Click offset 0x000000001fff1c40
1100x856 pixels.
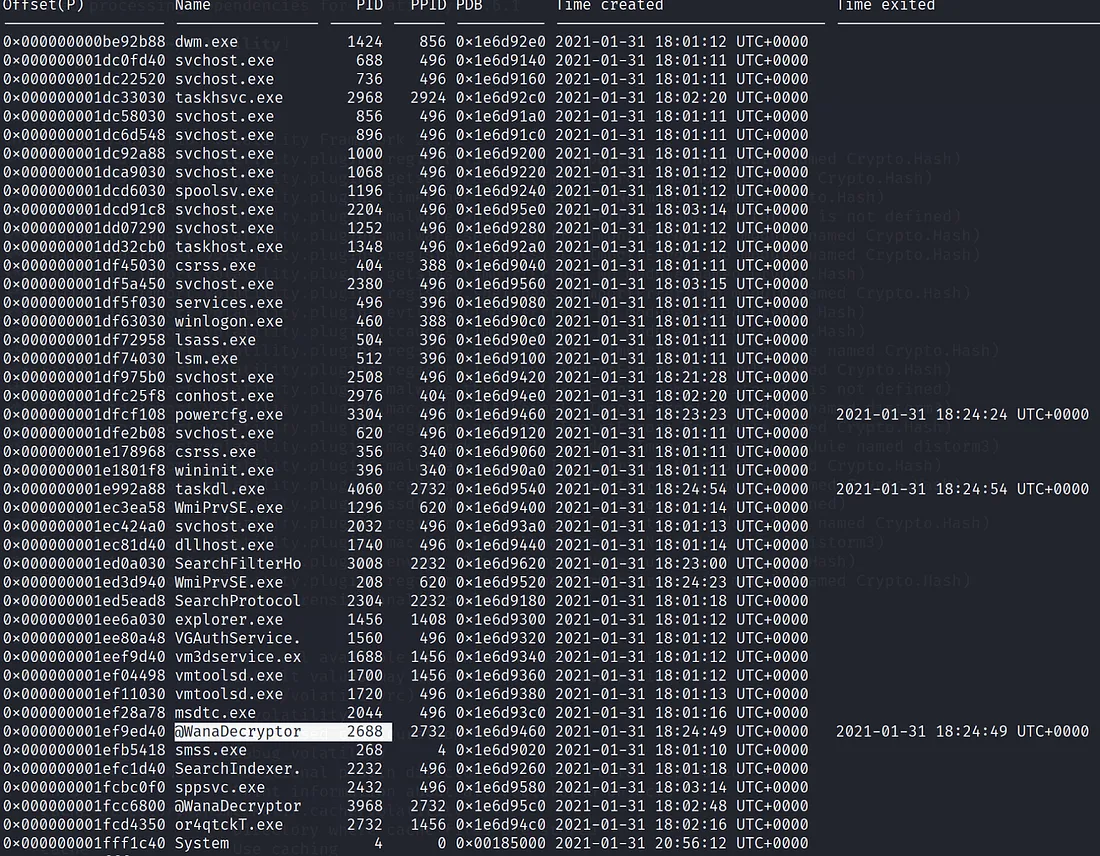click(x=84, y=843)
